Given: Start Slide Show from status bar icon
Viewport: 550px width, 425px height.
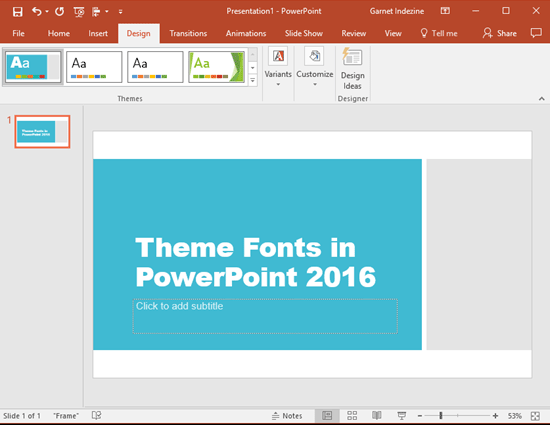Looking at the screenshot, I should [402, 416].
